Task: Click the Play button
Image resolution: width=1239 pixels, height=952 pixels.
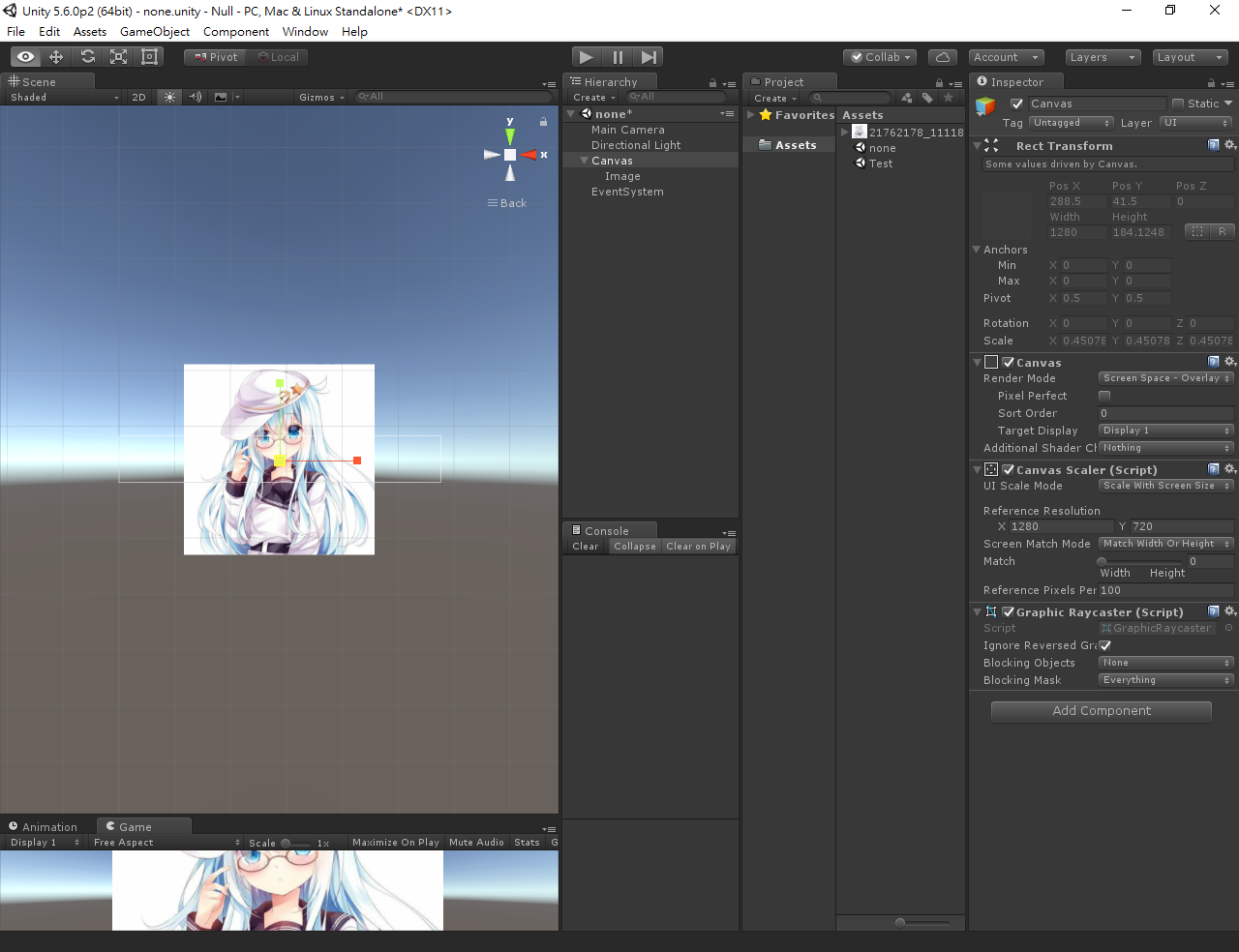Action: click(x=586, y=57)
